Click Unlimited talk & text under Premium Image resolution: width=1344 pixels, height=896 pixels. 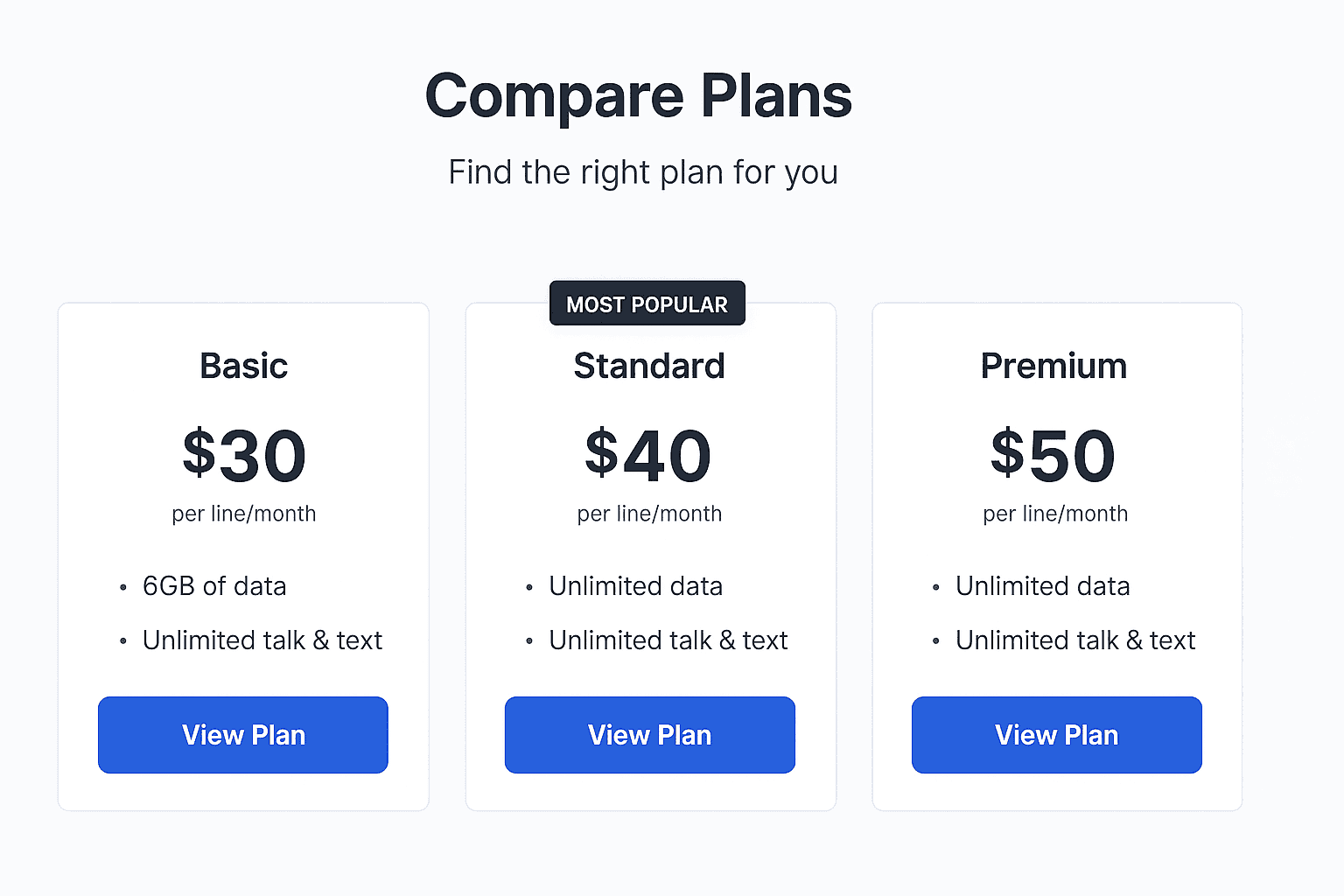1075,640
